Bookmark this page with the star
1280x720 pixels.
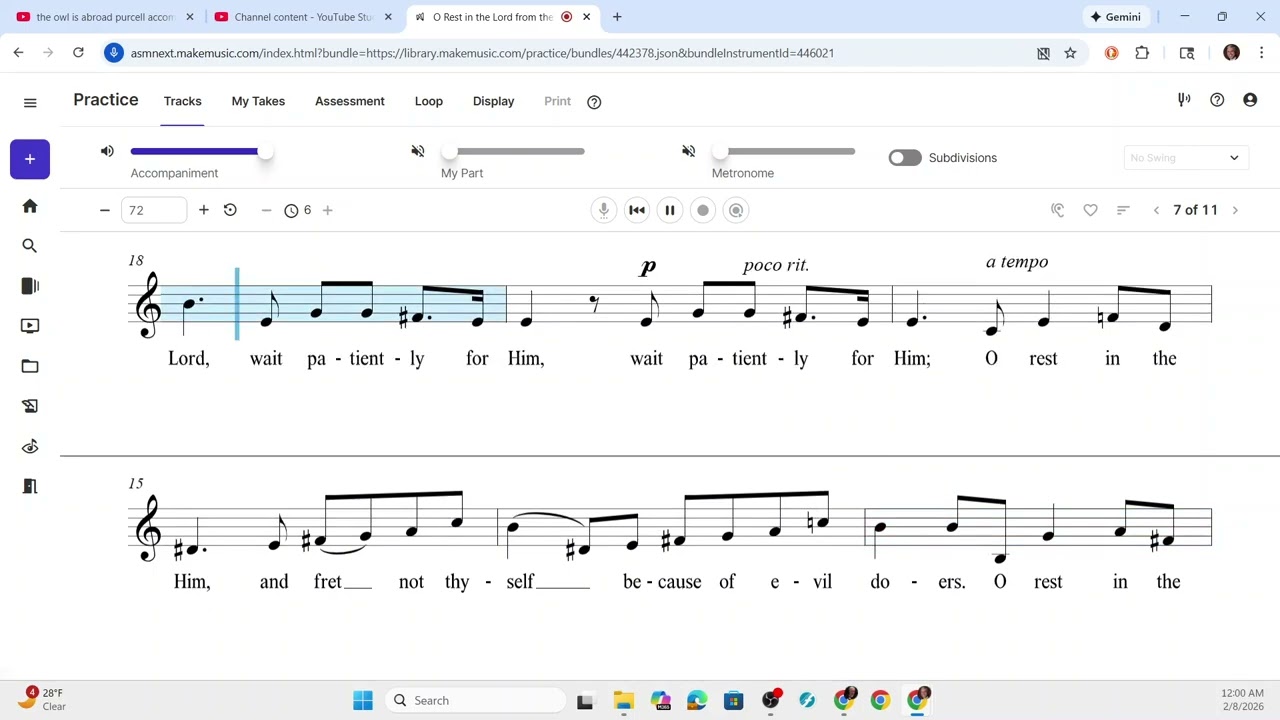[x=1070, y=53]
